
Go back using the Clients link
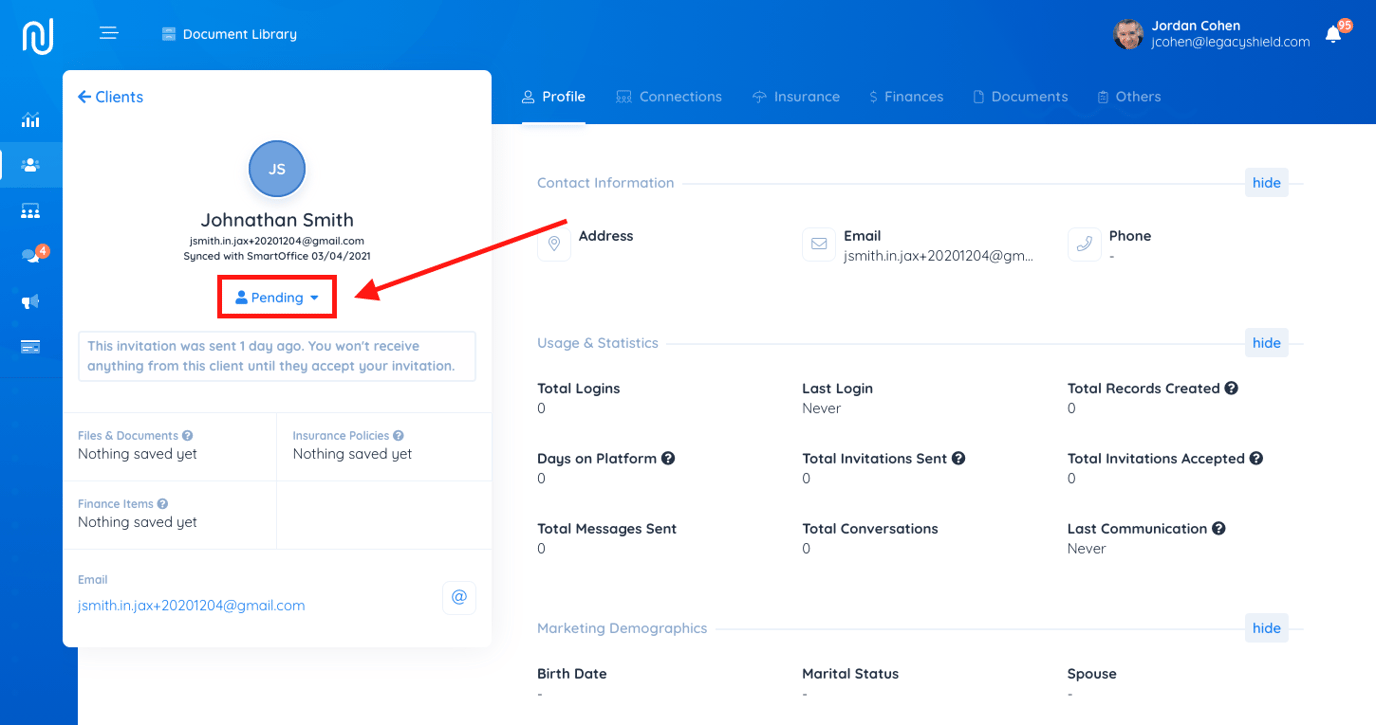(110, 96)
